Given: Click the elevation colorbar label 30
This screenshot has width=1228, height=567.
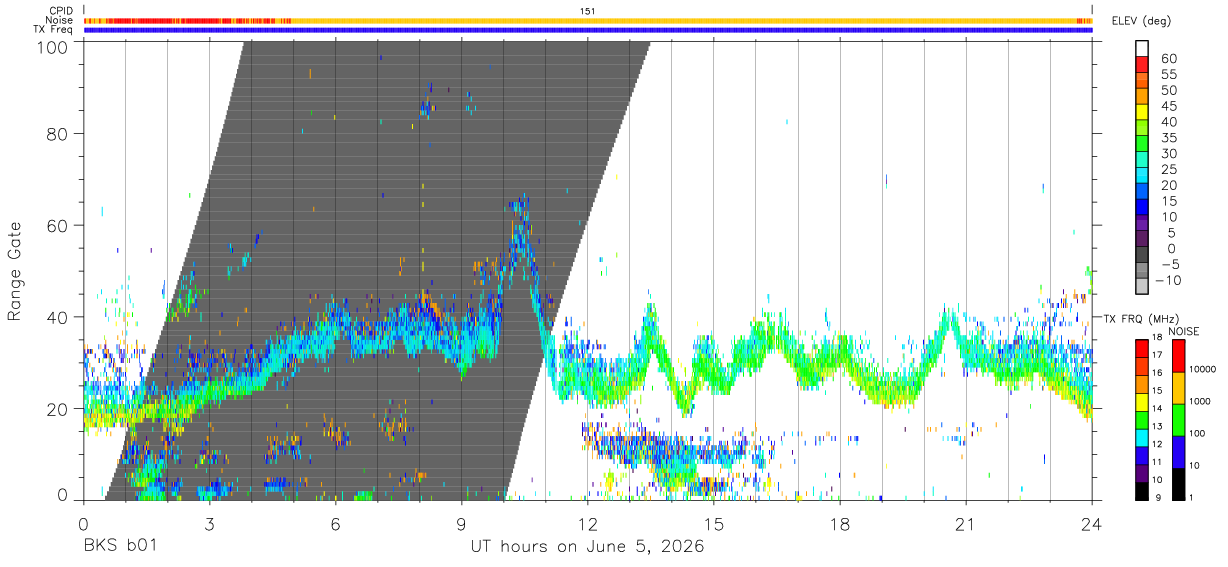Looking at the screenshot, I should coord(1170,153).
